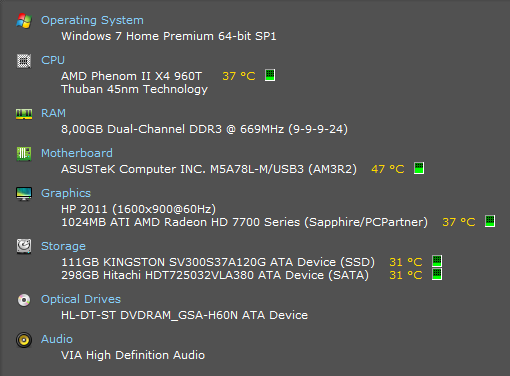This screenshot has width=510, height=376.
Task: Click the Graphics monitor icon
Action: (24, 194)
